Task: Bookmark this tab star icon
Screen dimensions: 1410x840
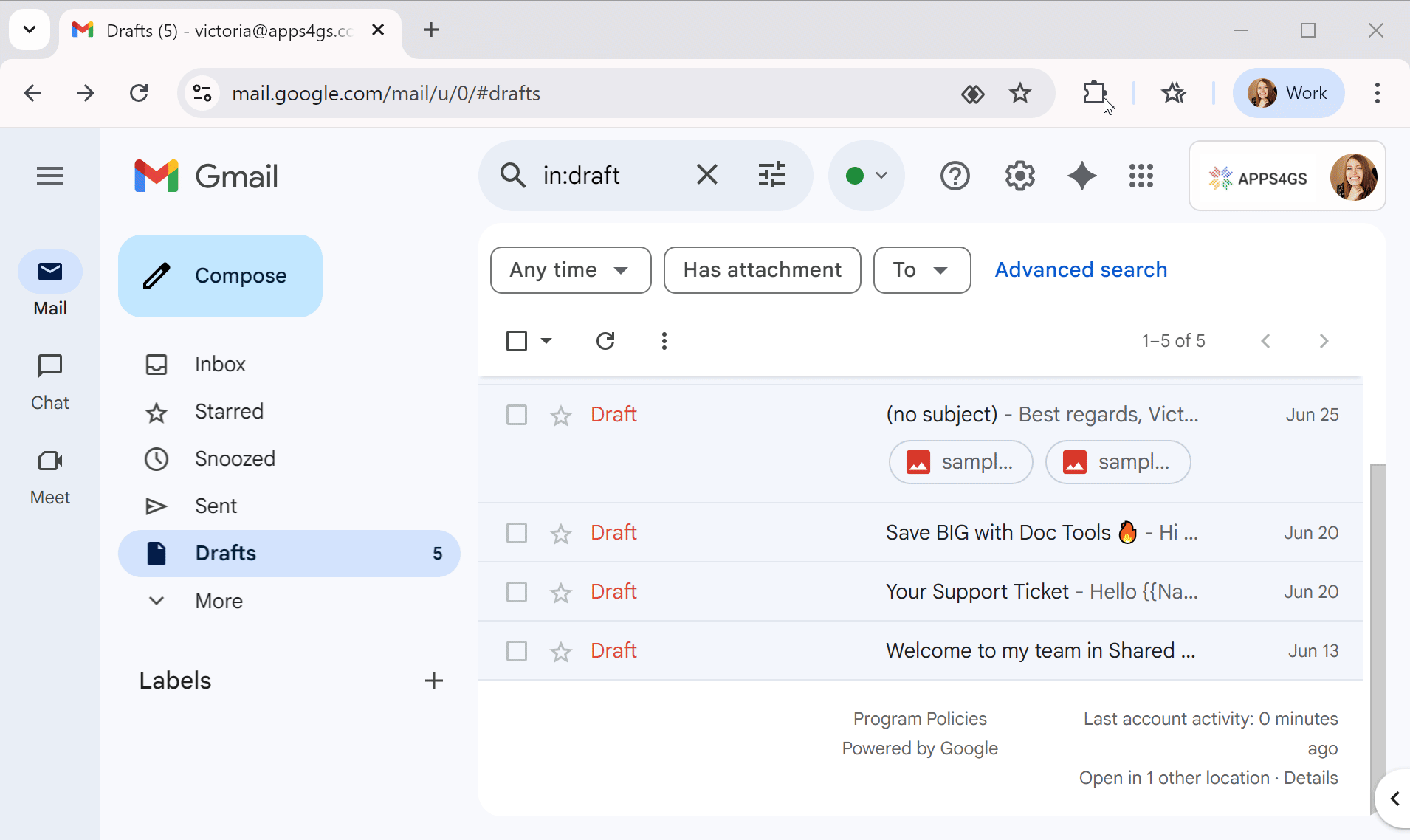Action: [1019, 93]
